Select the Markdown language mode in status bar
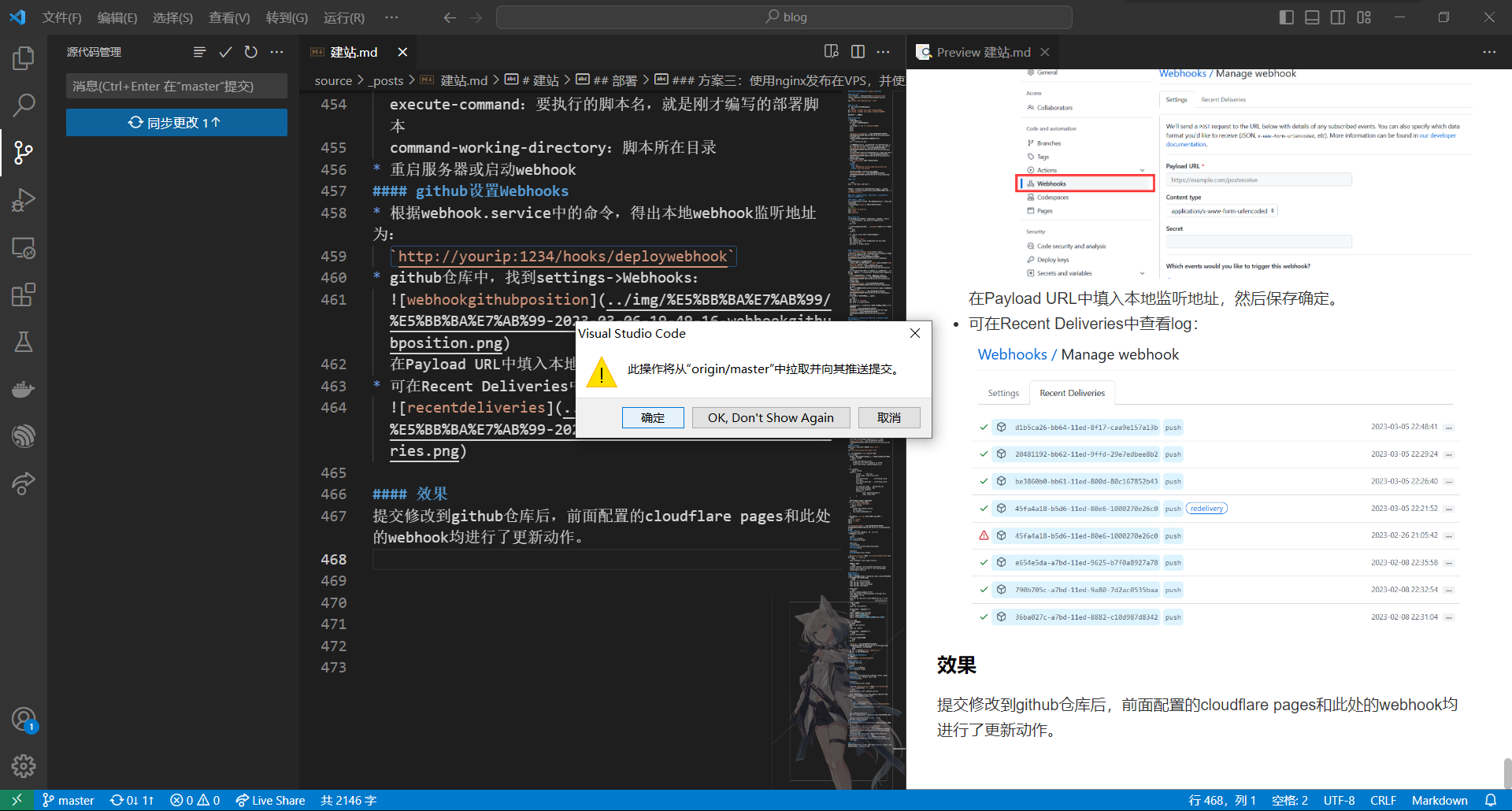The width and height of the screenshot is (1512, 811). click(1439, 800)
